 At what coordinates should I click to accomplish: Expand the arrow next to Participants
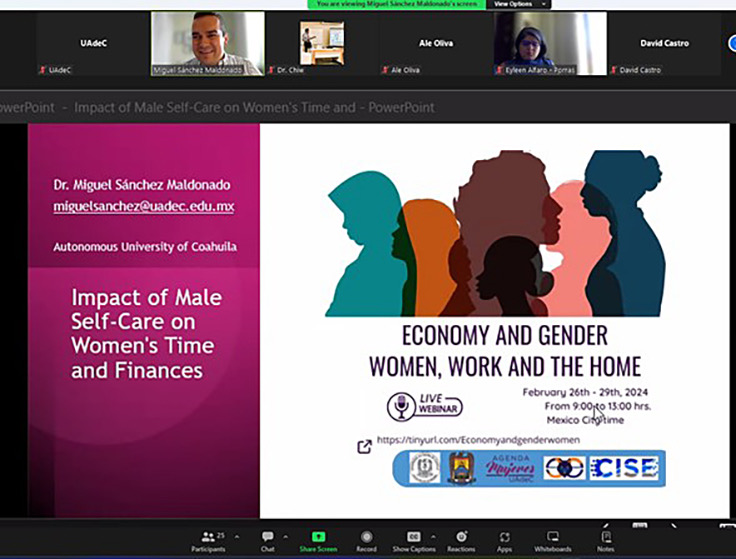tap(236, 536)
